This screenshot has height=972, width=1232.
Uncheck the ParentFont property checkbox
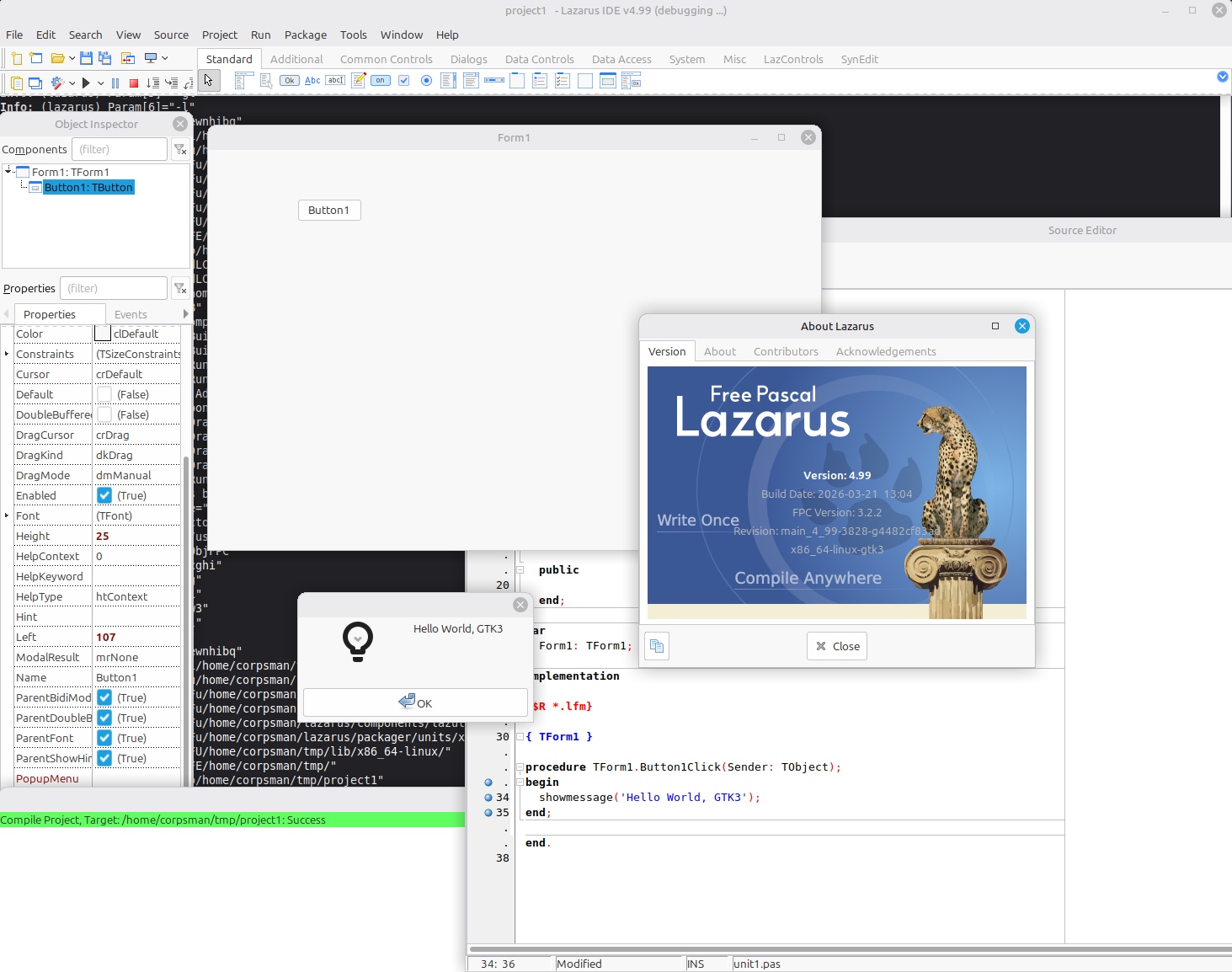tap(104, 738)
